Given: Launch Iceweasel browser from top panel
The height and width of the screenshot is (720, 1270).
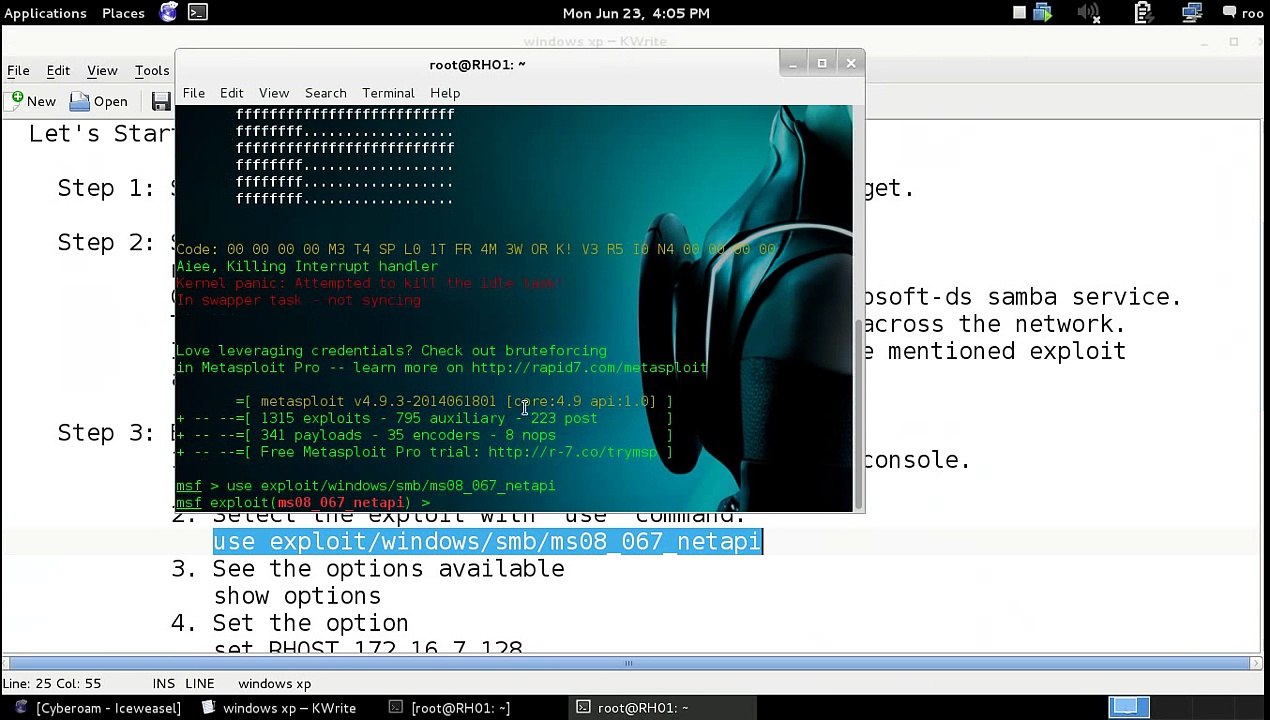Looking at the screenshot, I should click(x=169, y=12).
